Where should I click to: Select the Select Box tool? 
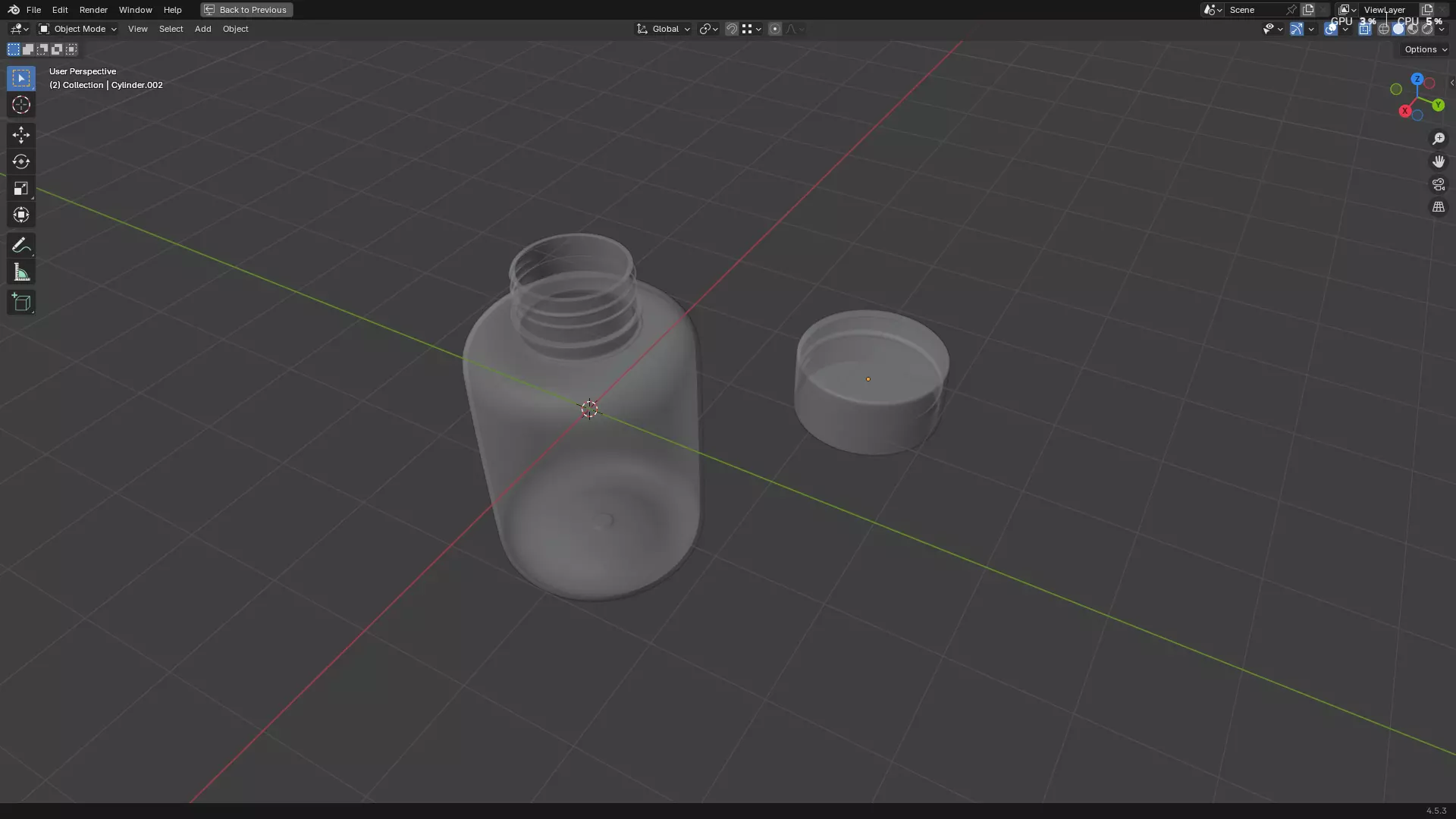21,78
